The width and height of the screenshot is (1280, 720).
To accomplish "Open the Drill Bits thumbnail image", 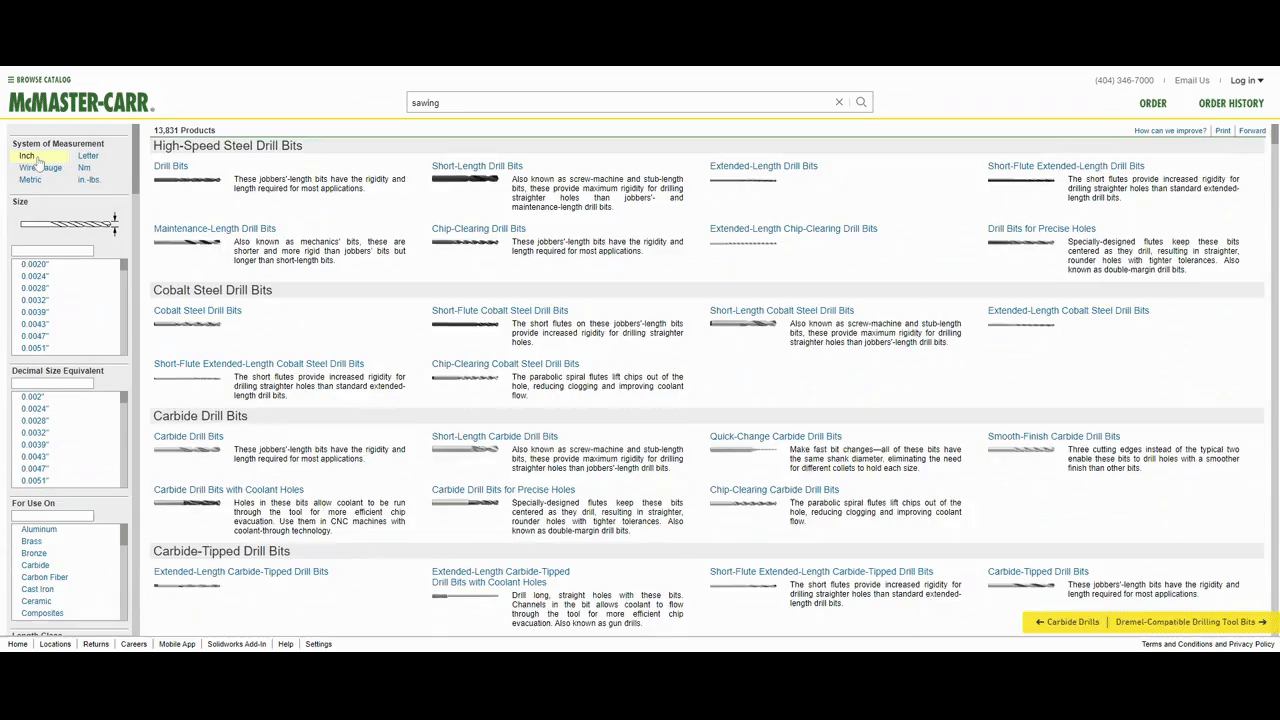I will (187, 180).
